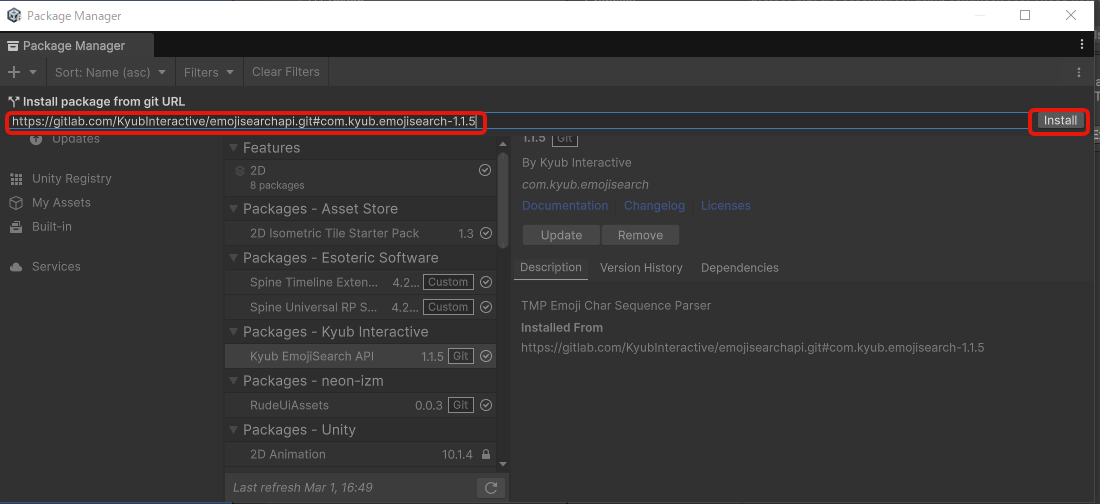
Task: Click the checkmark on Spine Universal RP row
Action: pyautogui.click(x=486, y=307)
